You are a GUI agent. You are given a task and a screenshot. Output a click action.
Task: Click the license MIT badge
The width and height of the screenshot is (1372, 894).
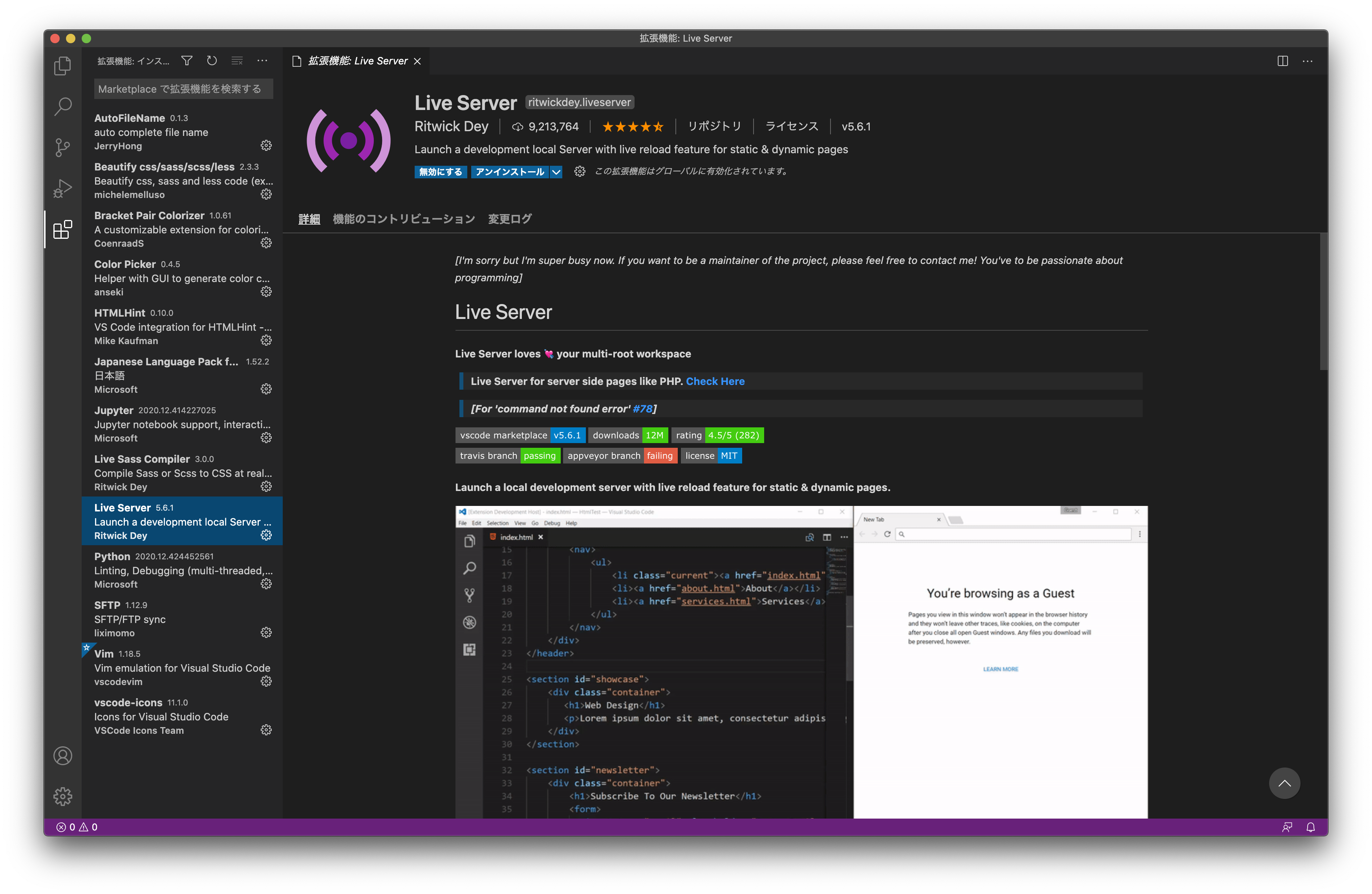pyautogui.click(x=711, y=456)
